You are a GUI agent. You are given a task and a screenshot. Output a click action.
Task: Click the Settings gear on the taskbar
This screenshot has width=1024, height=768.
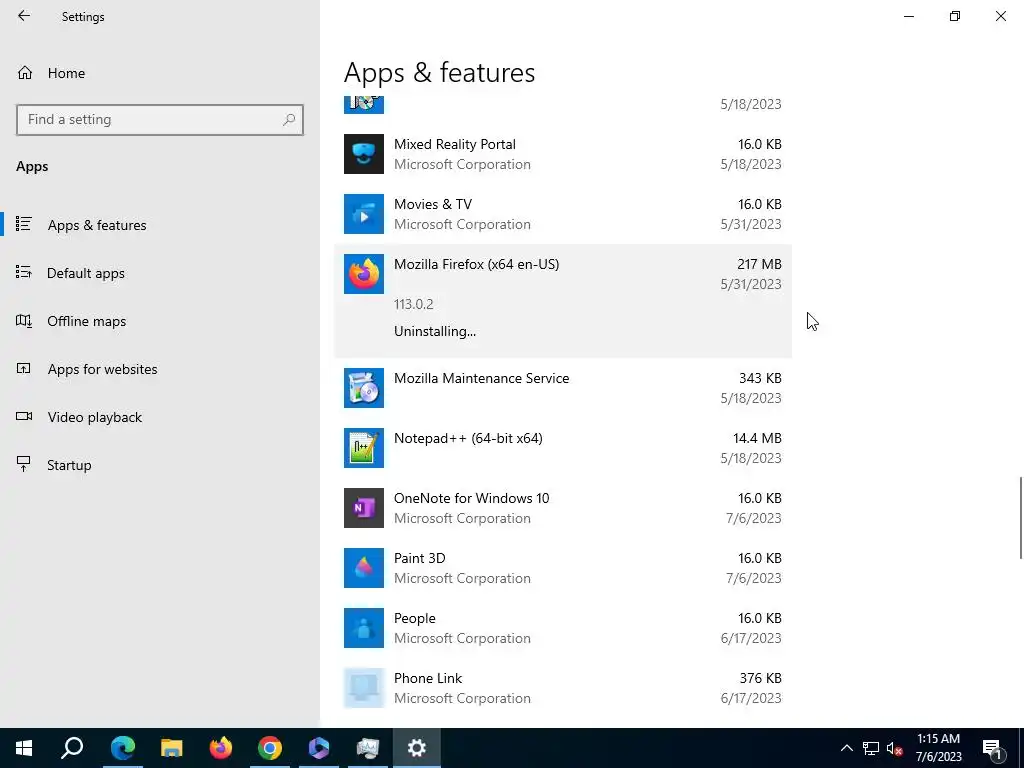coord(417,748)
